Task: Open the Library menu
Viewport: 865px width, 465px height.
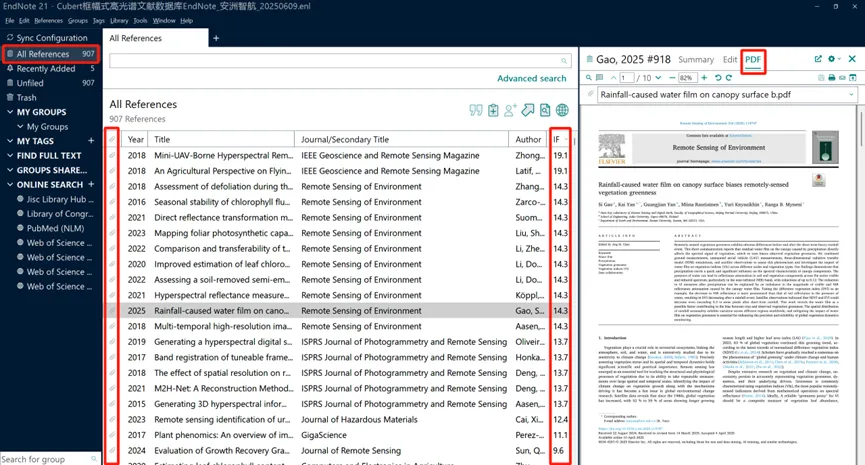Action: tap(119, 20)
